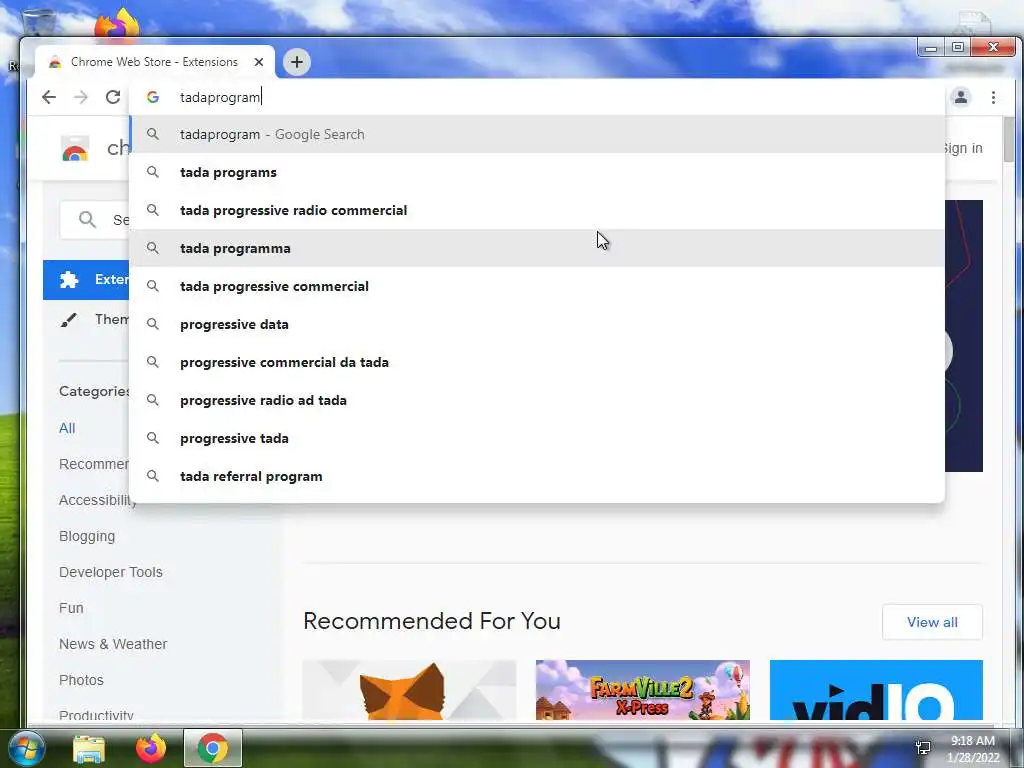Close the Chrome Web Store tab
Image resolution: width=1024 pixels, height=768 pixels.
259,62
